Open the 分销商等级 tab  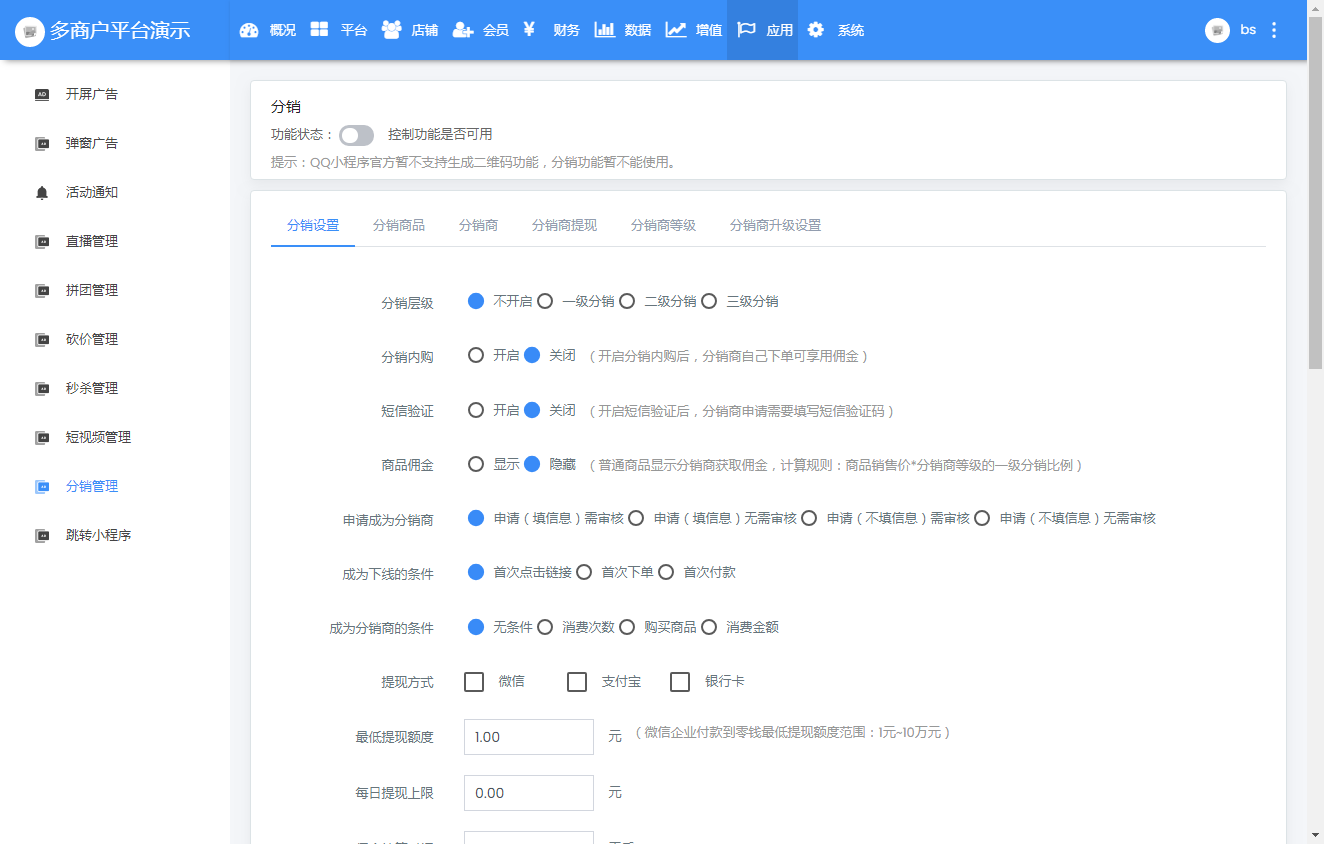pyautogui.click(x=664, y=225)
